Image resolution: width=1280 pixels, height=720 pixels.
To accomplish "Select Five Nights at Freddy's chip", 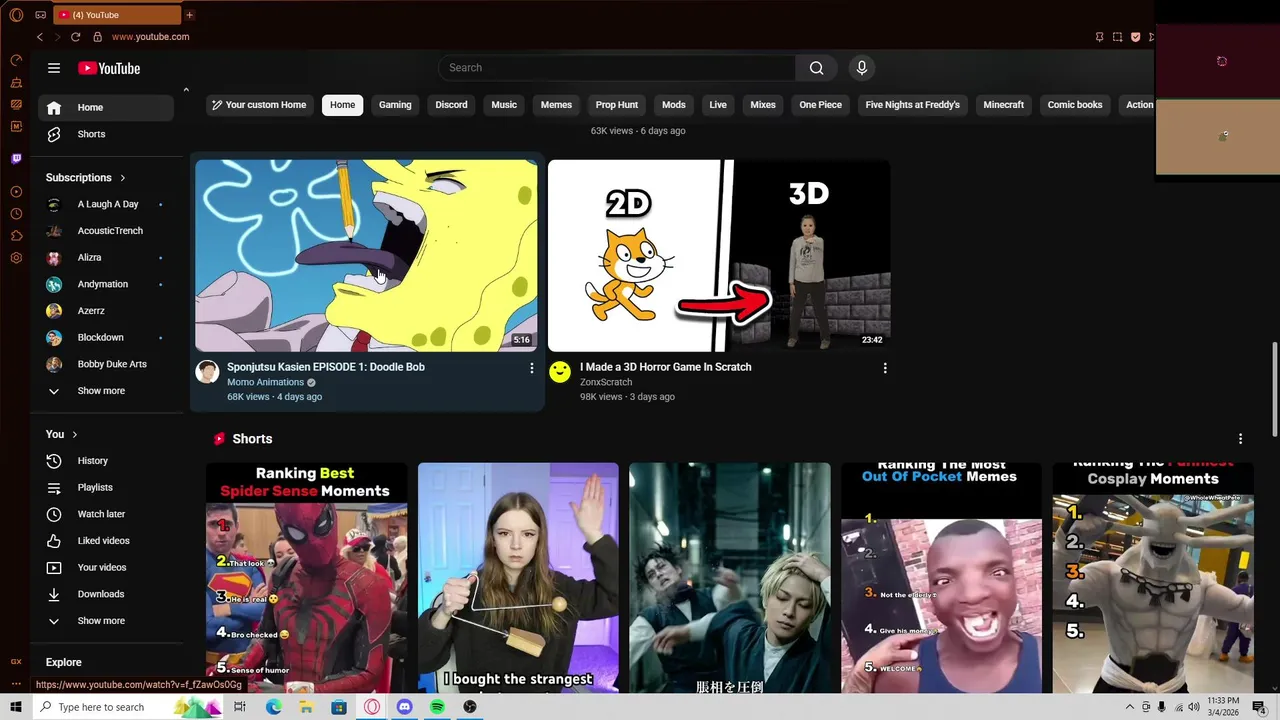I will tap(912, 105).
